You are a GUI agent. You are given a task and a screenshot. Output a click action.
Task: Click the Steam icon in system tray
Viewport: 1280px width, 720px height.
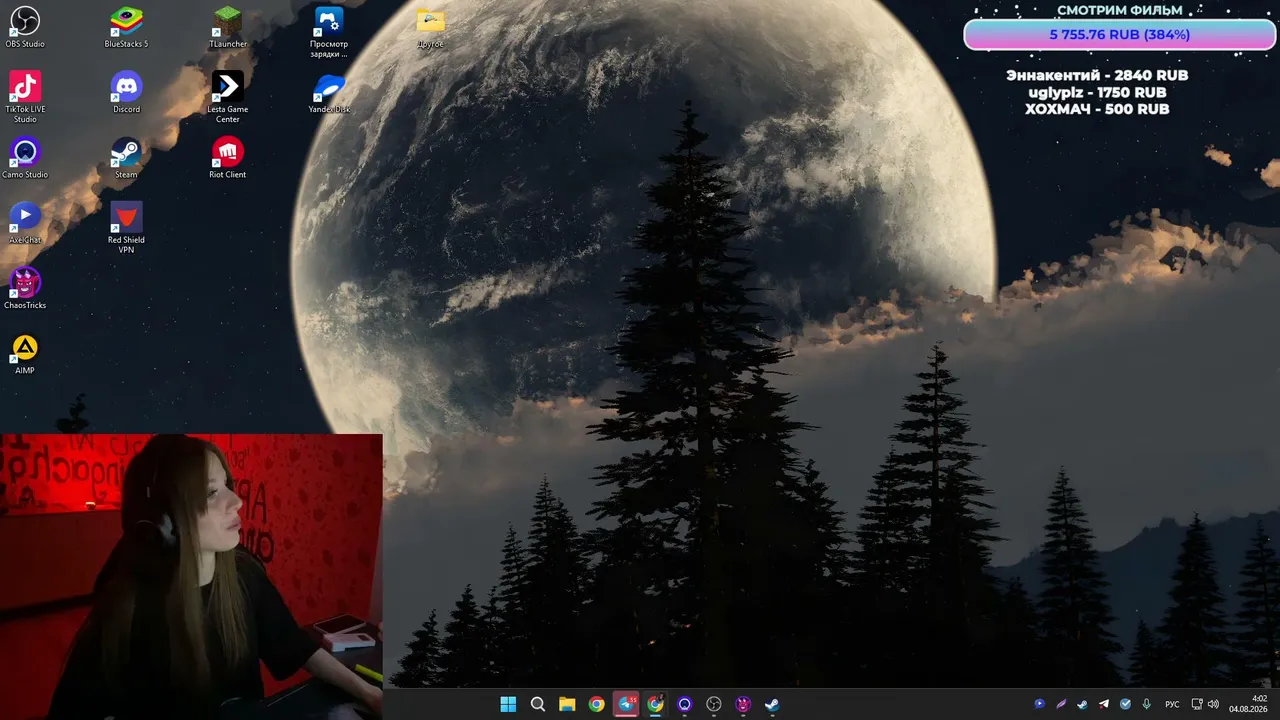pyautogui.click(x=1082, y=704)
